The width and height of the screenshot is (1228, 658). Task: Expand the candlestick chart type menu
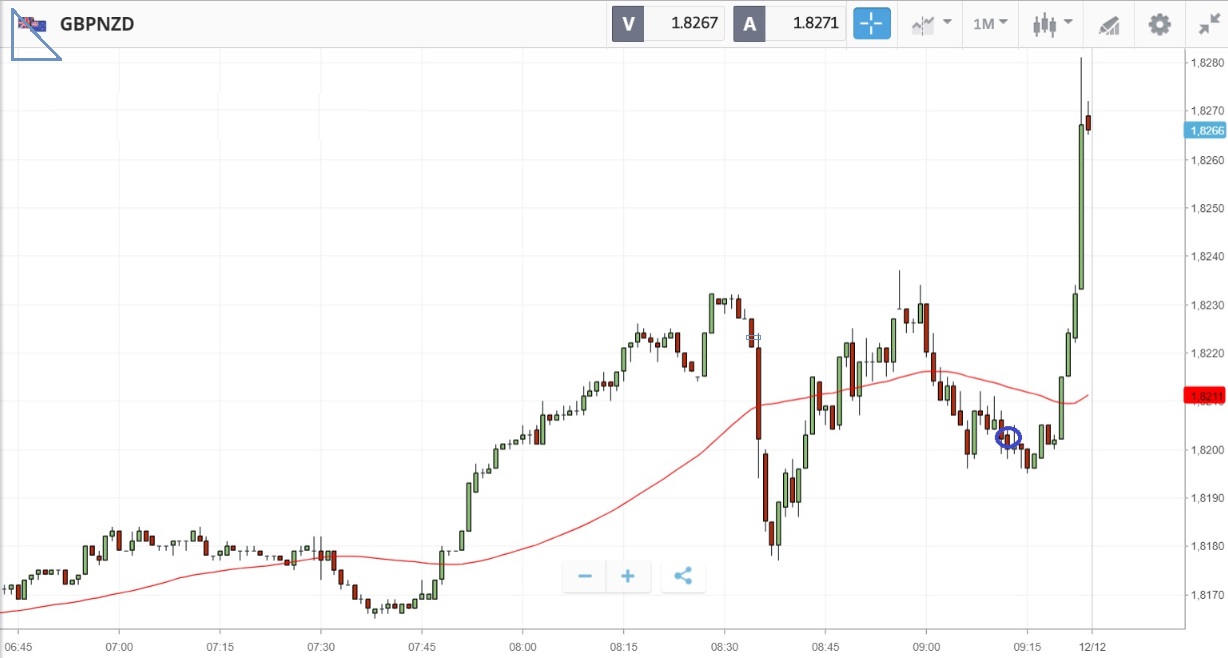1053,23
